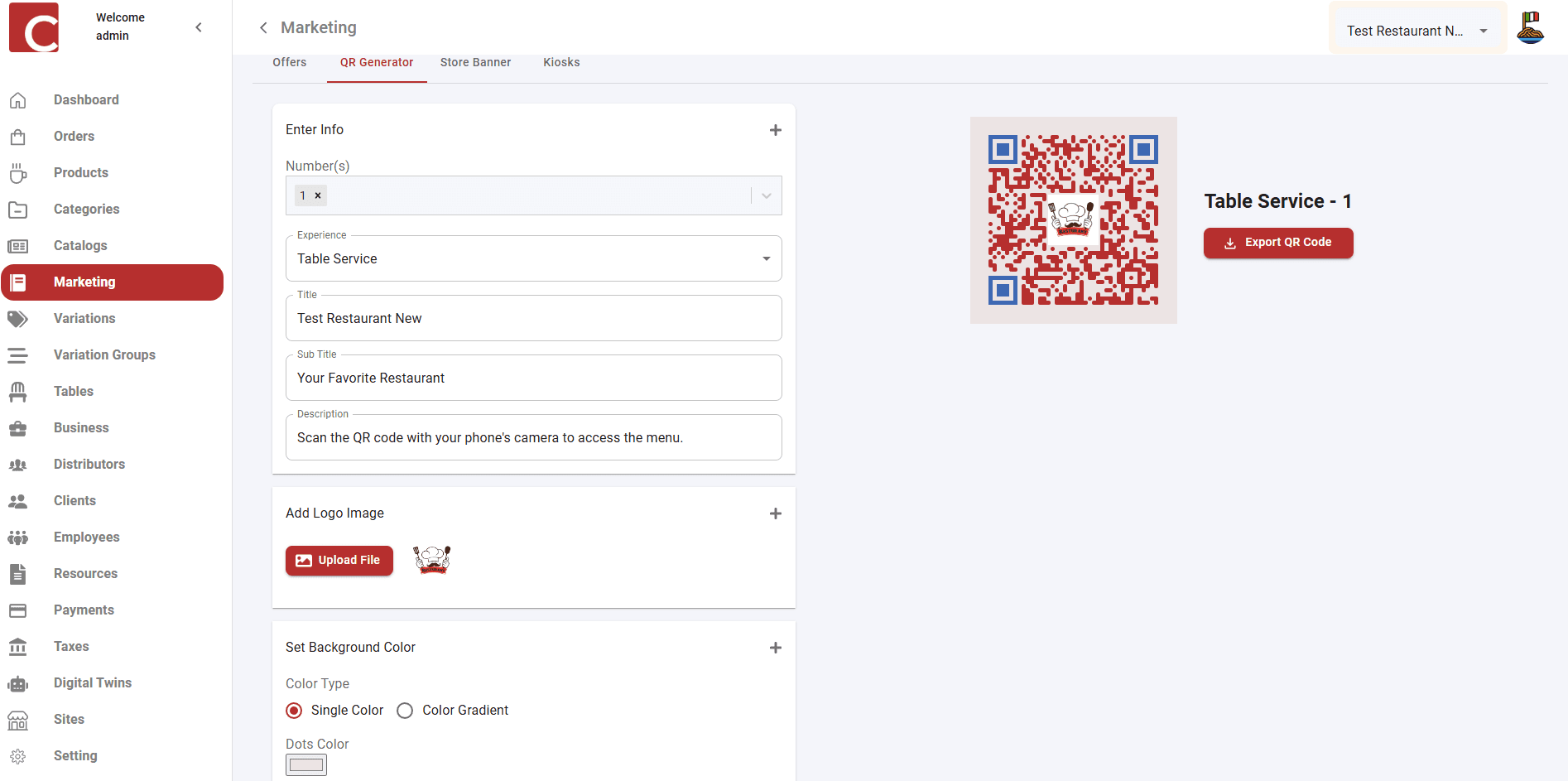Select the Single Color radio button
The image size is (1568, 781).
(x=294, y=710)
